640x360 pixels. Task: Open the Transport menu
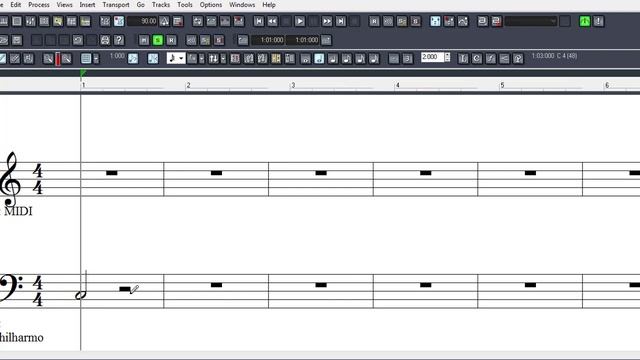116,5
